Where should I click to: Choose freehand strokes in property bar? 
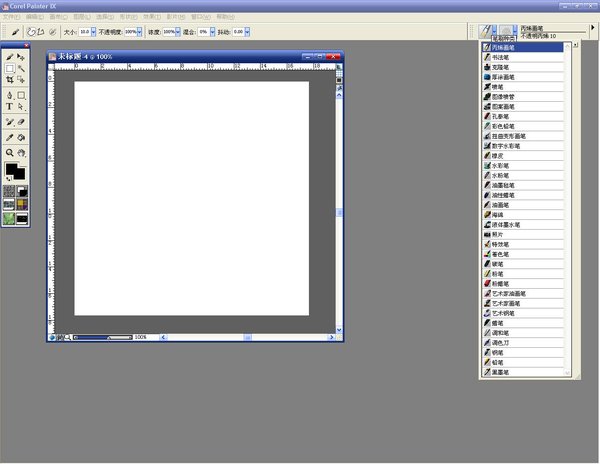(x=31, y=32)
